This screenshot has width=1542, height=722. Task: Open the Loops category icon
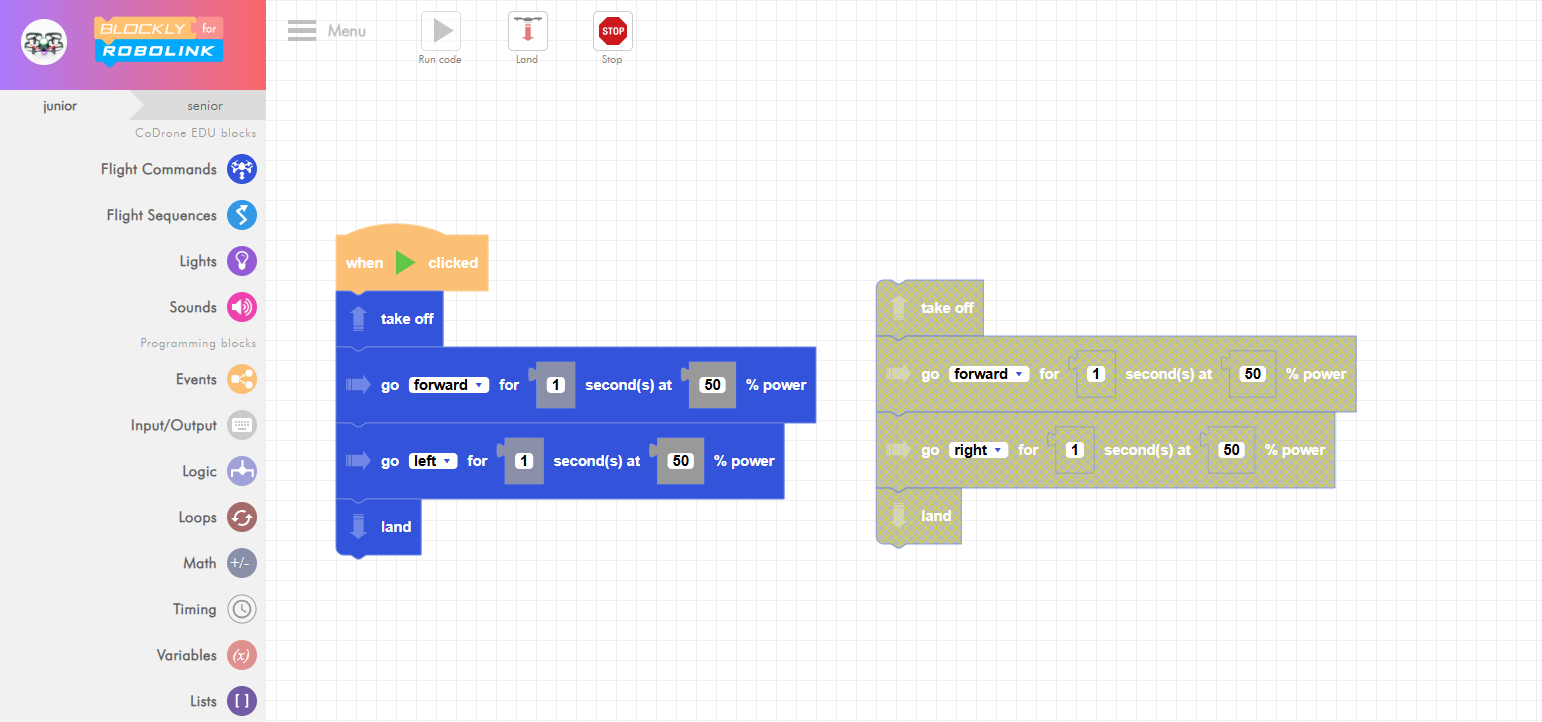click(241, 517)
